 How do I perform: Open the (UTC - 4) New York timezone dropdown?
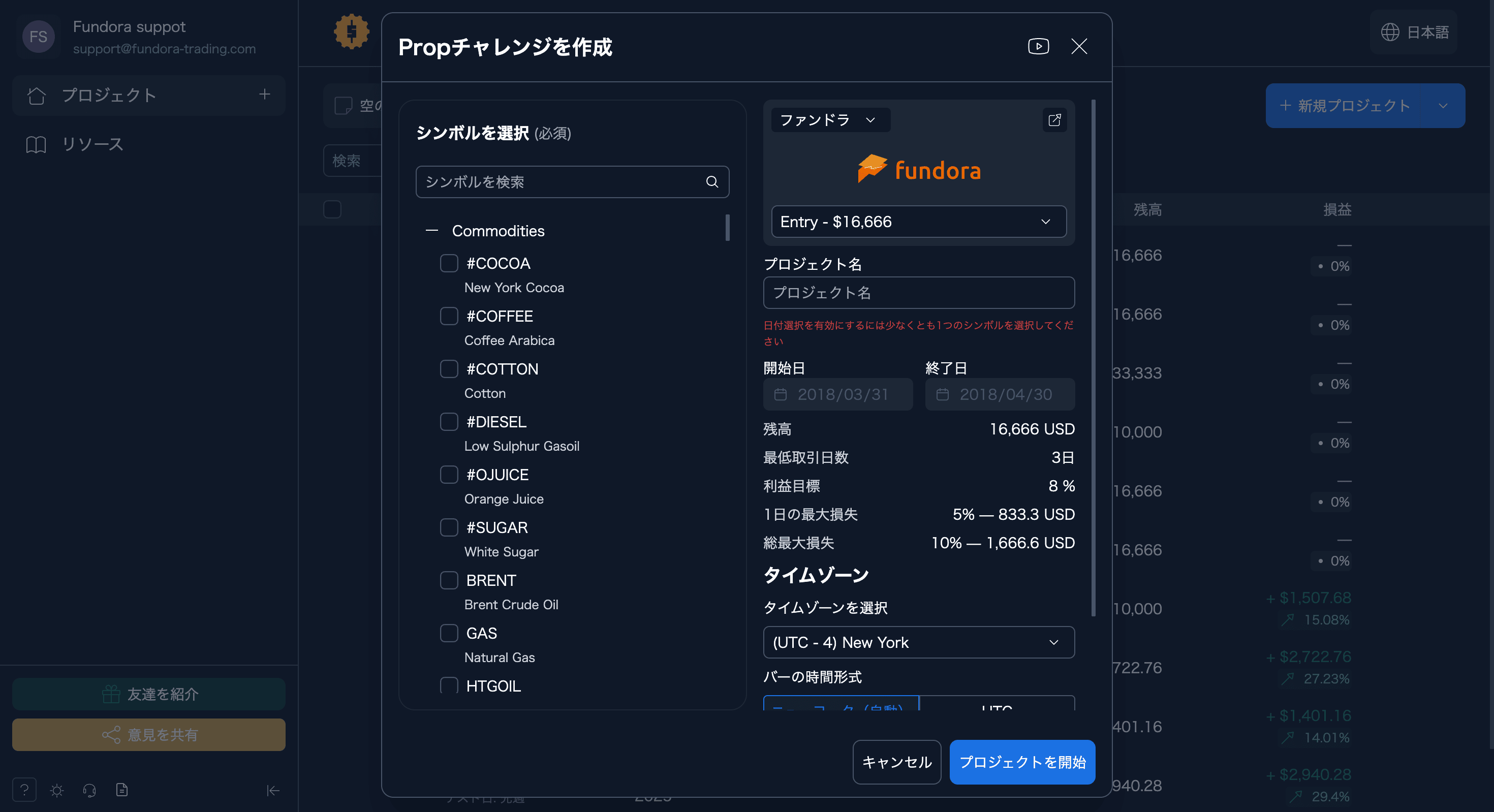pos(919,642)
